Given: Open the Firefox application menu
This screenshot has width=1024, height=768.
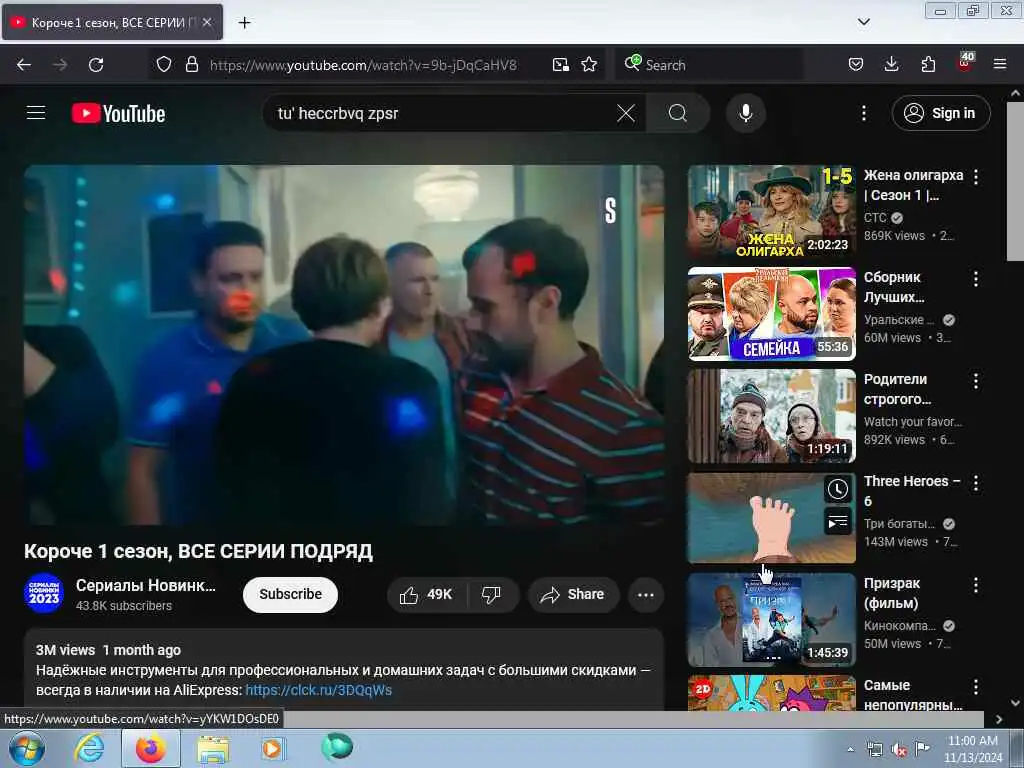Looking at the screenshot, I should 1000,65.
